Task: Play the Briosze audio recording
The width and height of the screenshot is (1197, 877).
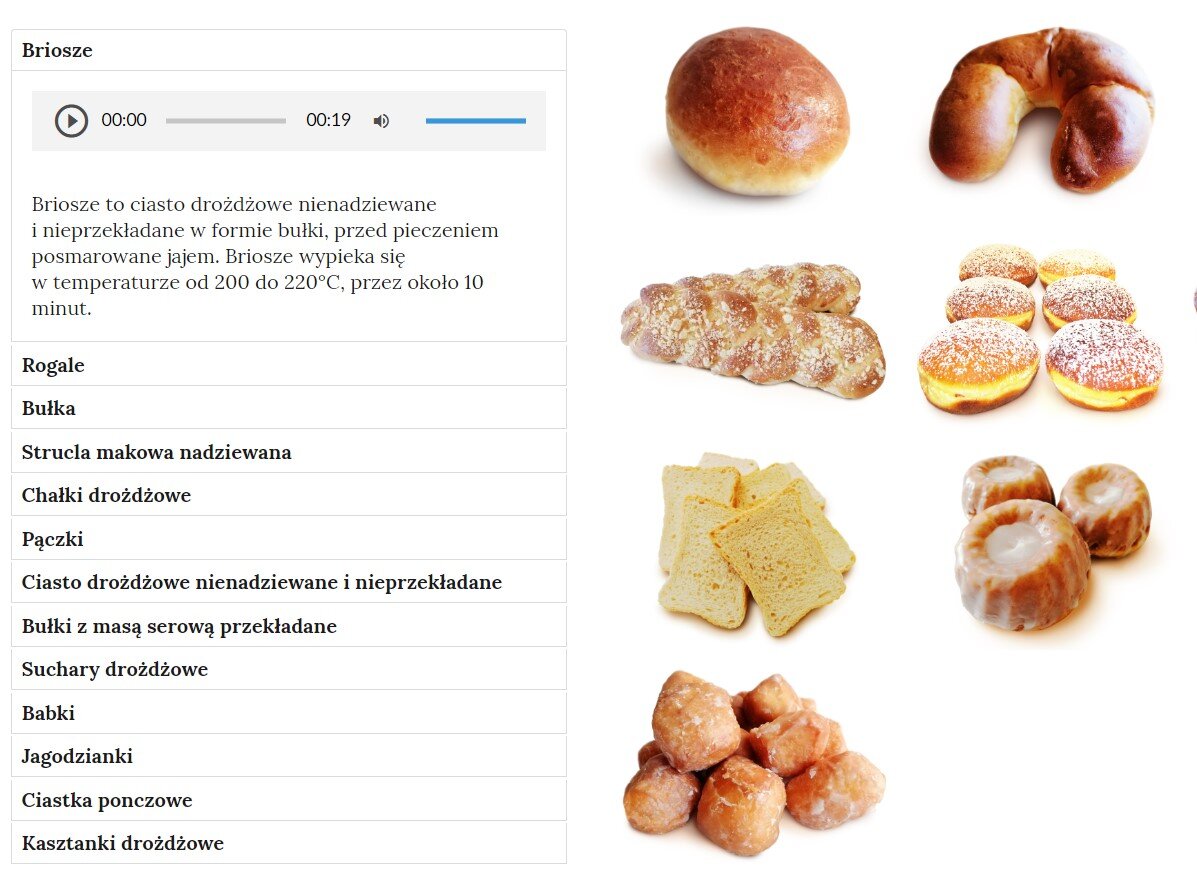Action: 71,121
